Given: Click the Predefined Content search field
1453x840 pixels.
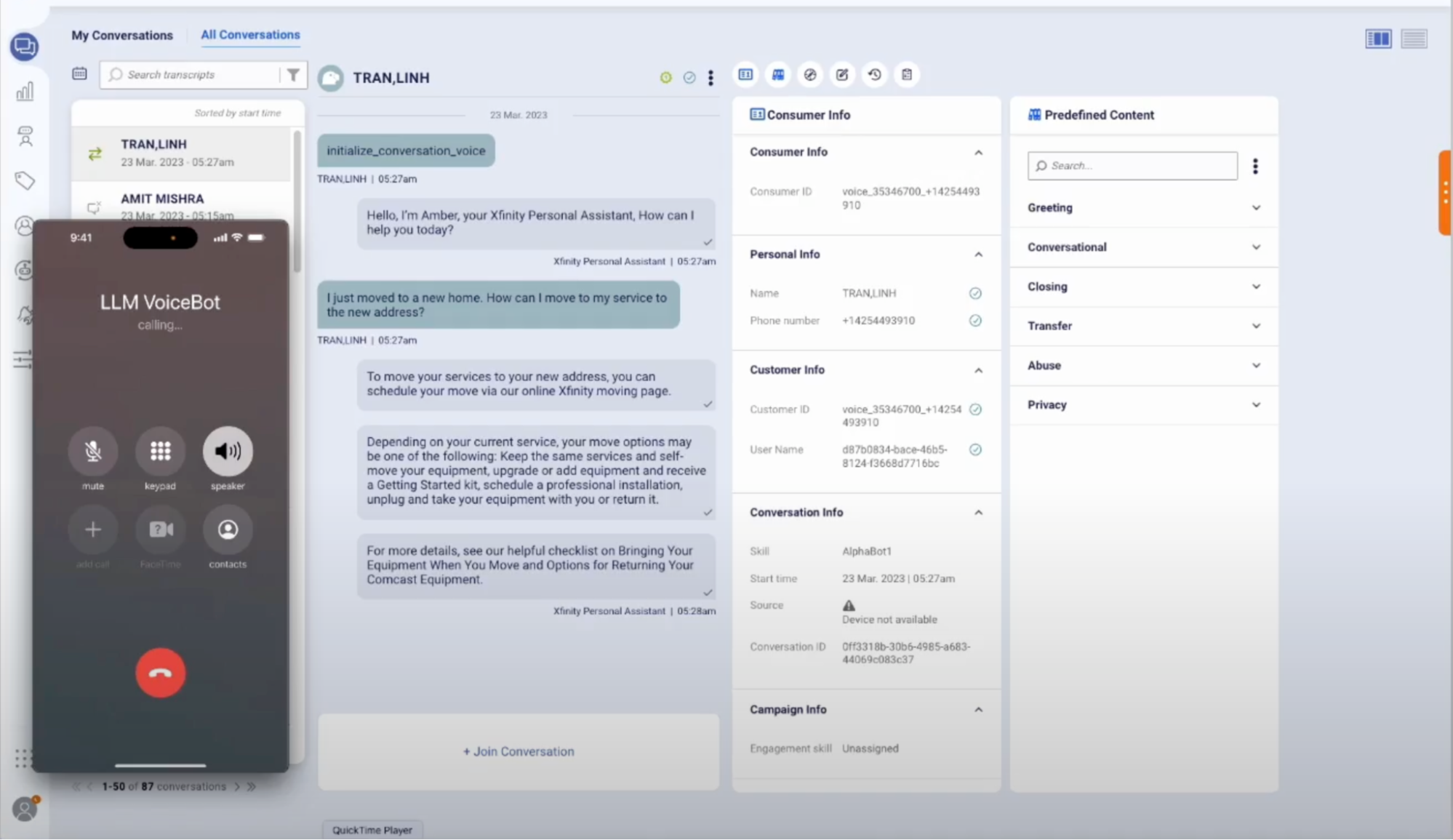Looking at the screenshot, I should 1132,166.
